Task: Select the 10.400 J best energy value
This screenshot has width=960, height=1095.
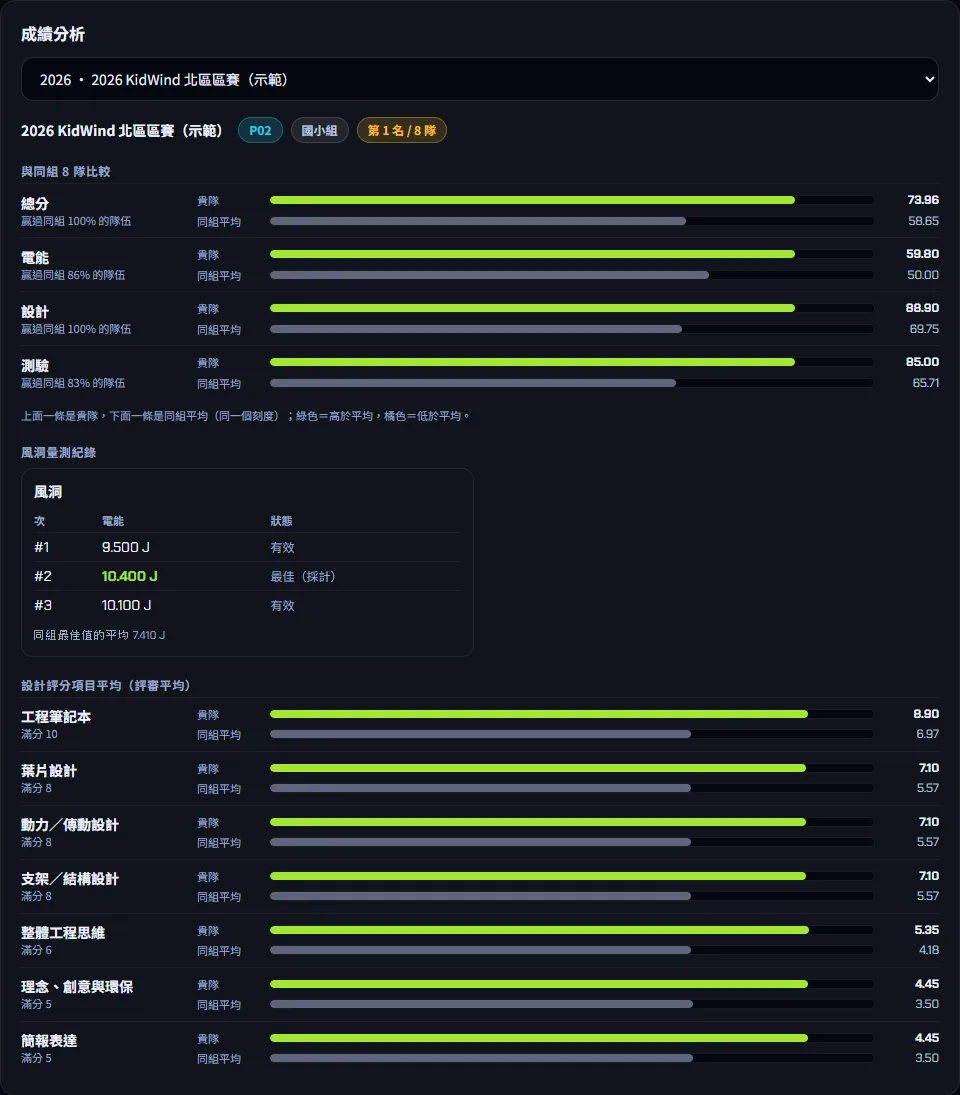Action: pyautogui.click(x=129, y=576)
